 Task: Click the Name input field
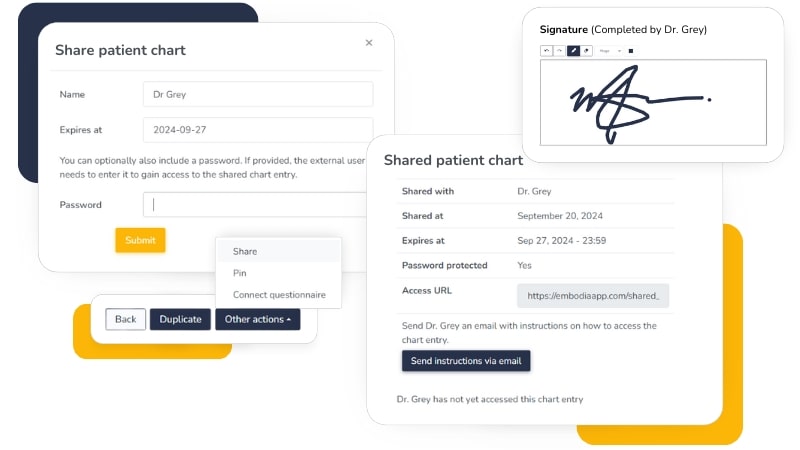pyautogui.click(x=257, y=94)
